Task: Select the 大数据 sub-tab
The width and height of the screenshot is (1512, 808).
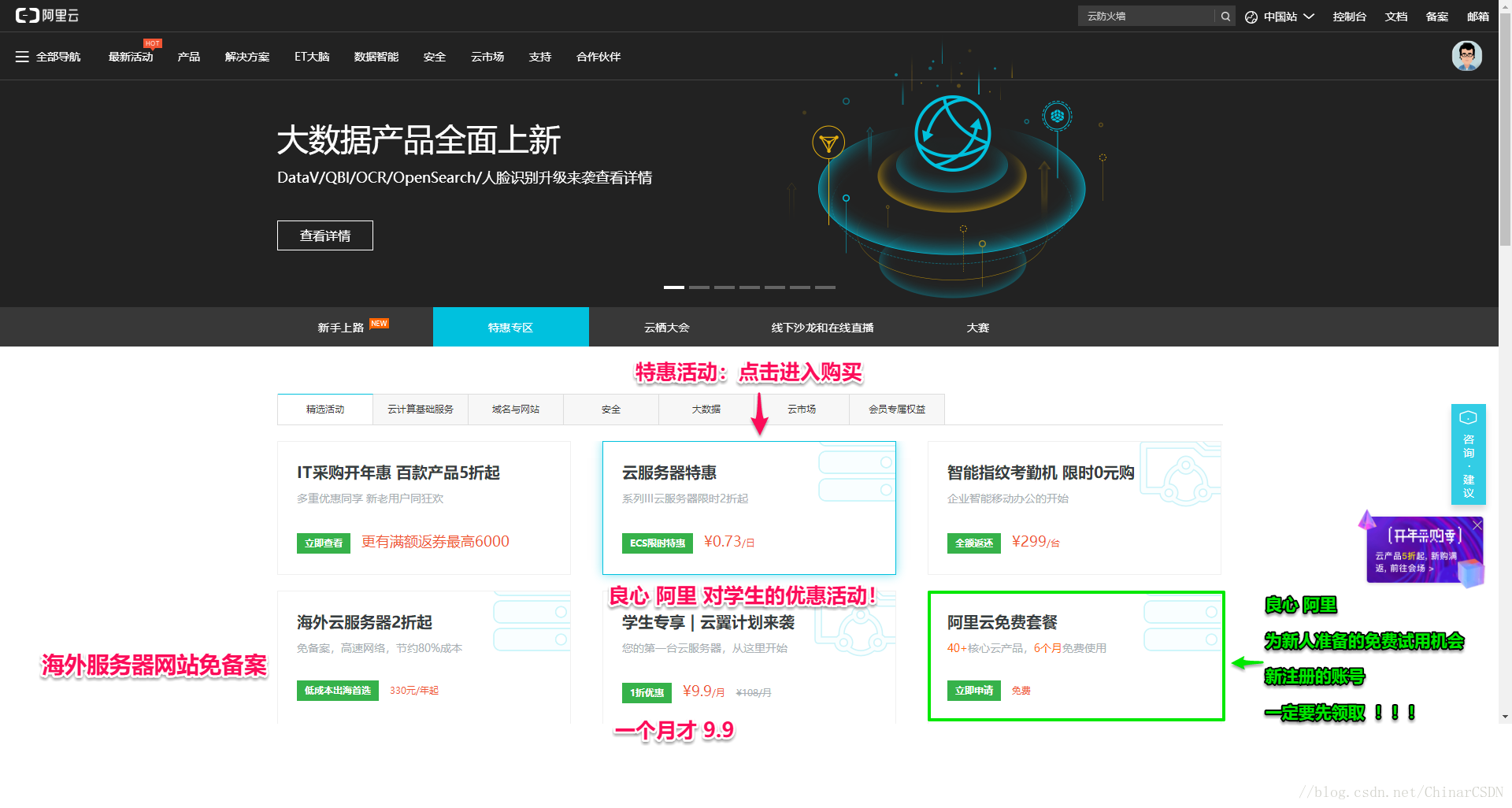Action: pos(706,410)
